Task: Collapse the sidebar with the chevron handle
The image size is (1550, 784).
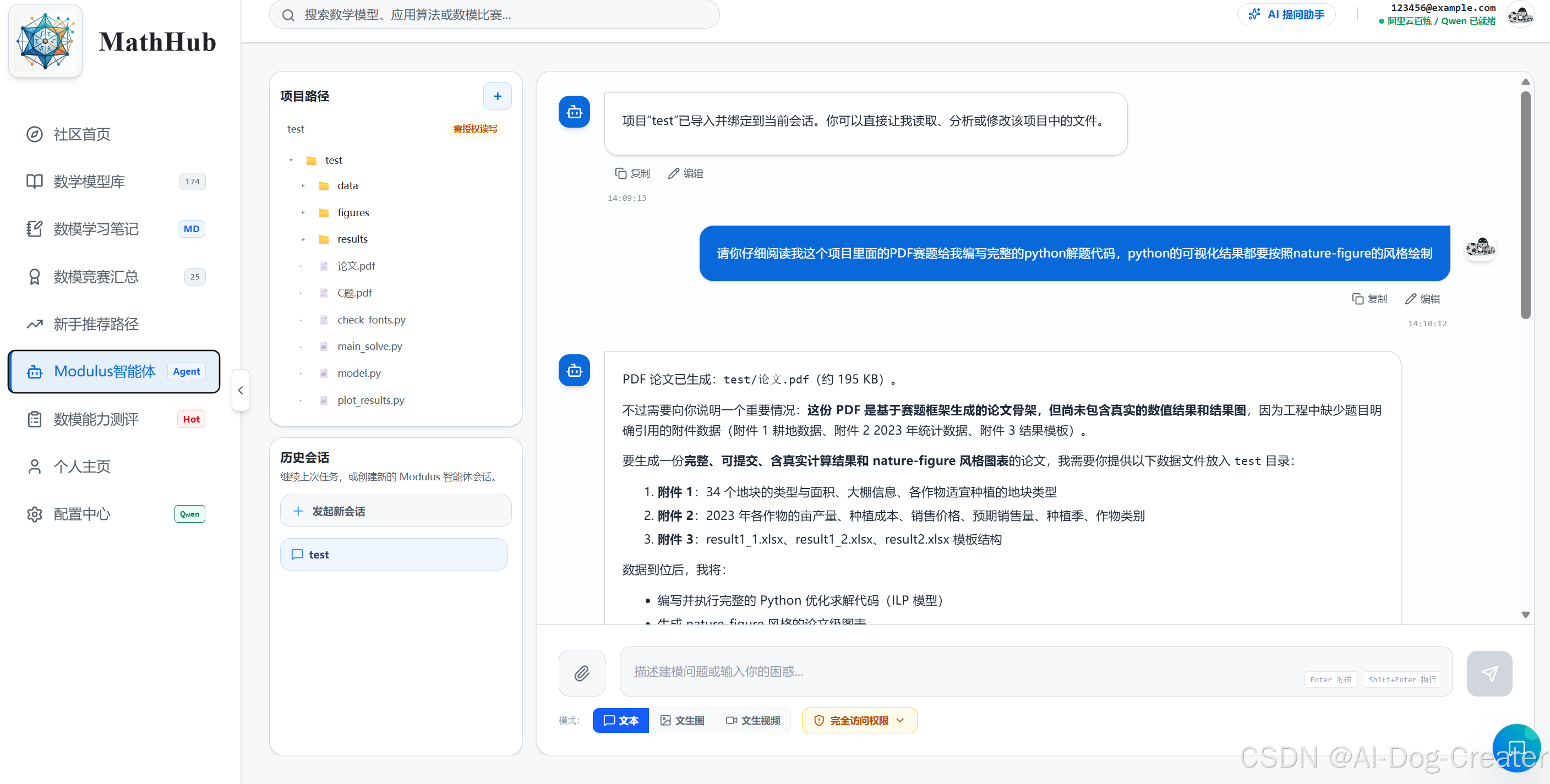Action: [241, 390]
